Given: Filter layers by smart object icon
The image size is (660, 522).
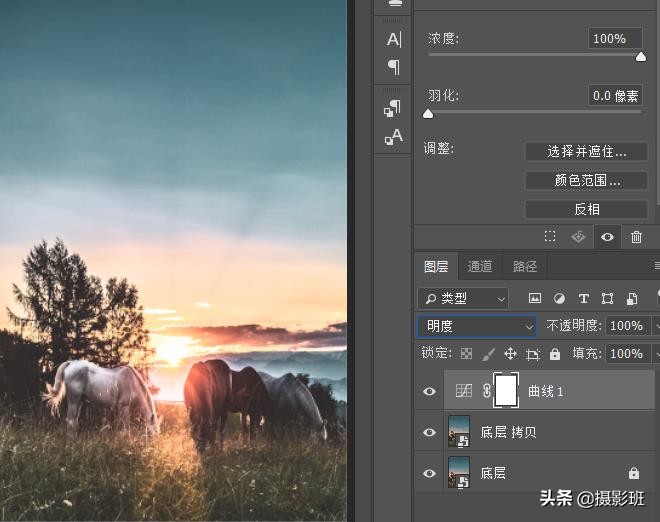Looking at the screenshot, I should coord(632,298).
